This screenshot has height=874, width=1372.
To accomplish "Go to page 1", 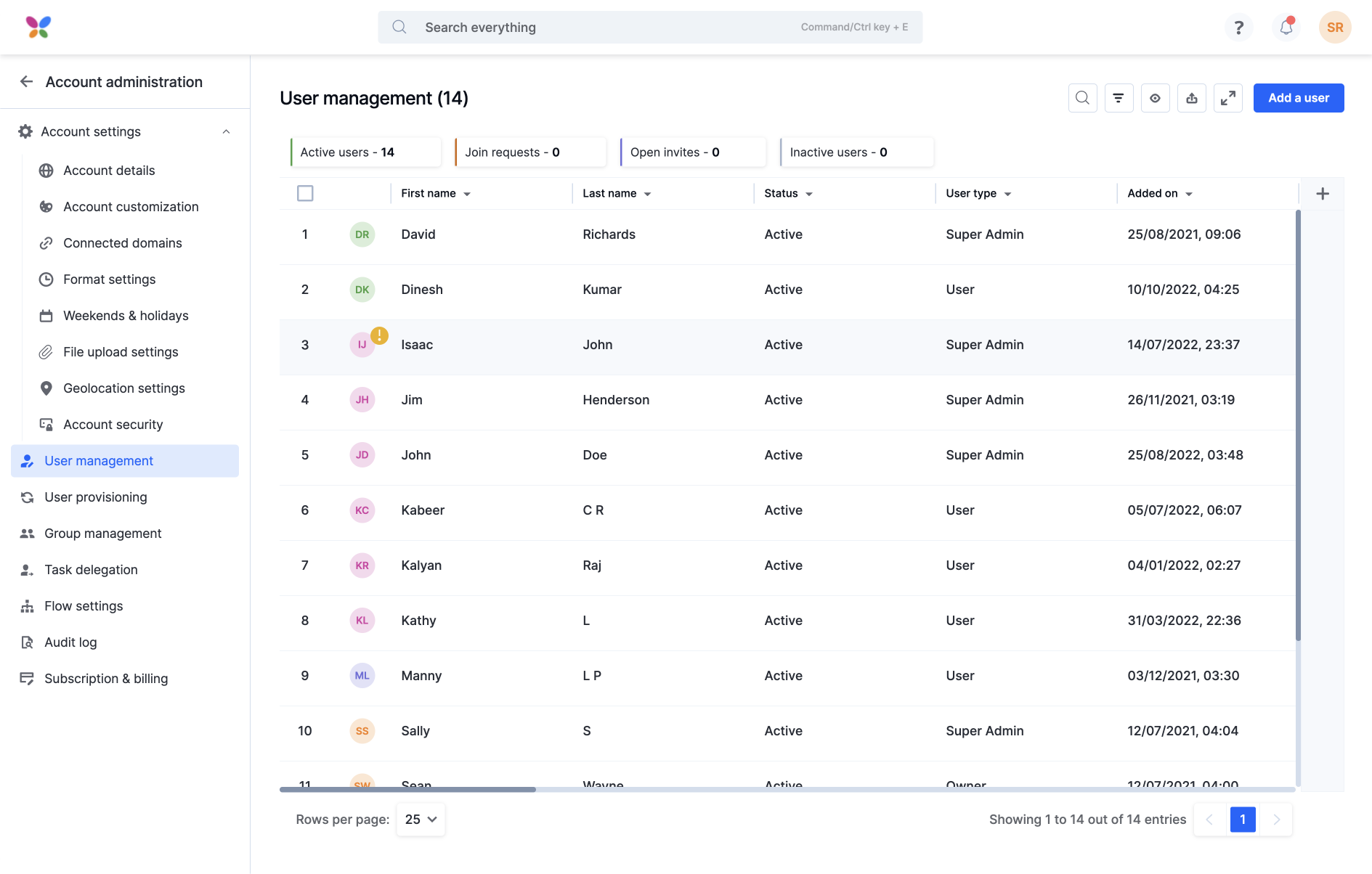I will tap(1243, 820).
